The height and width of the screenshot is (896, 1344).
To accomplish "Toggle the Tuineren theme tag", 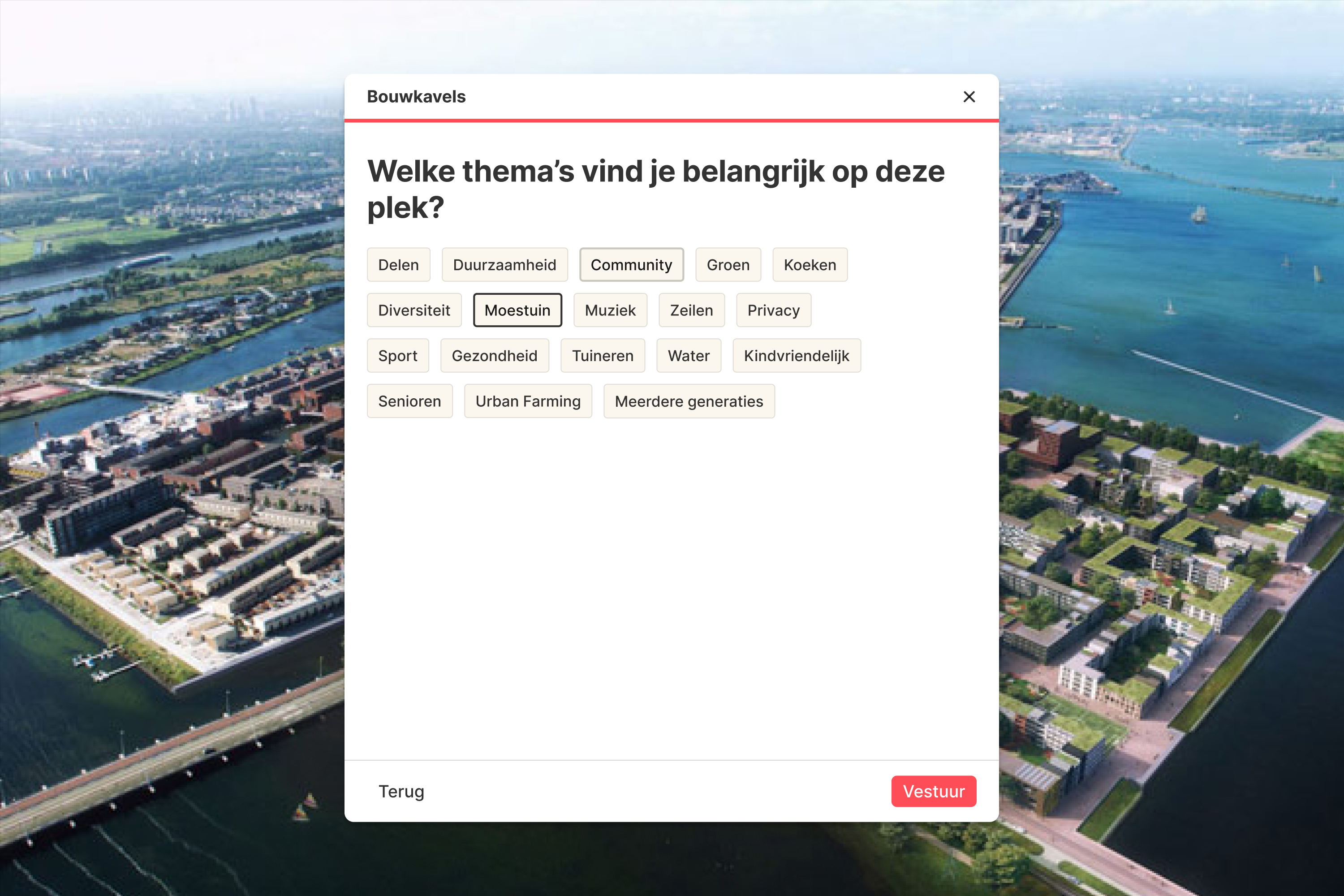I will 602,355.
